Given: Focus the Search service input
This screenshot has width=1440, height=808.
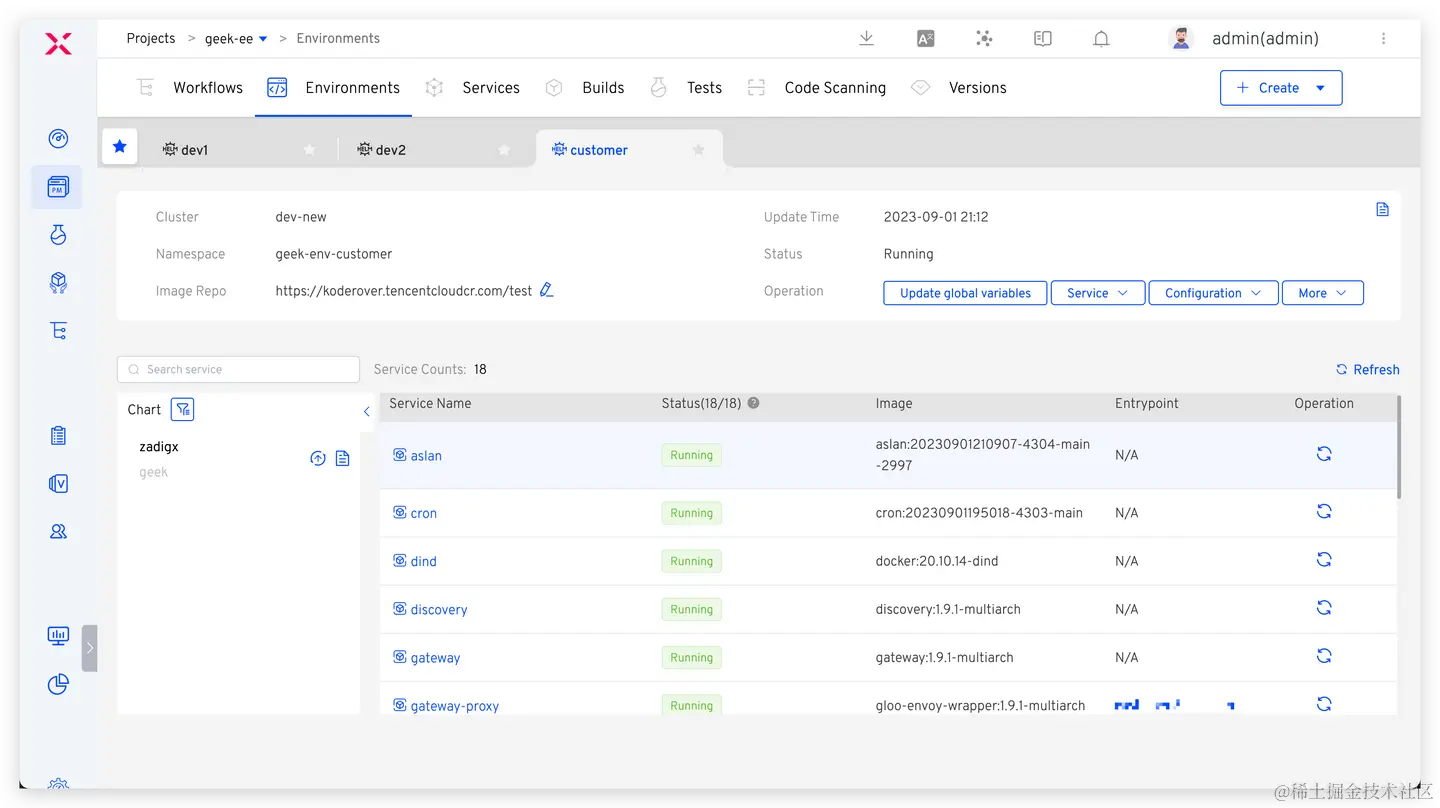Looking at the screenshot, I should (238, 369).
